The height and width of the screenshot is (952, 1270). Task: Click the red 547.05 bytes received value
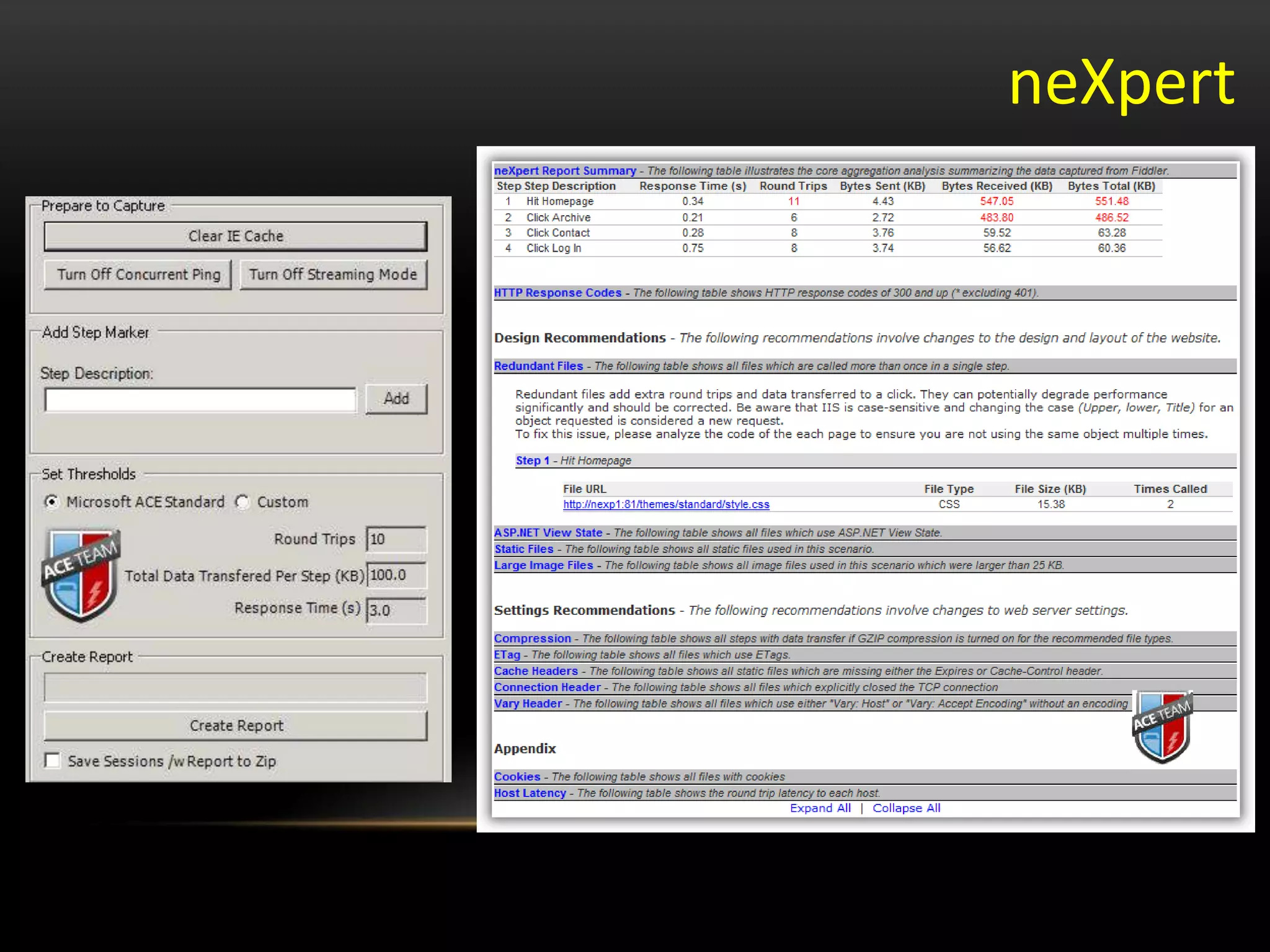[997, 201]
